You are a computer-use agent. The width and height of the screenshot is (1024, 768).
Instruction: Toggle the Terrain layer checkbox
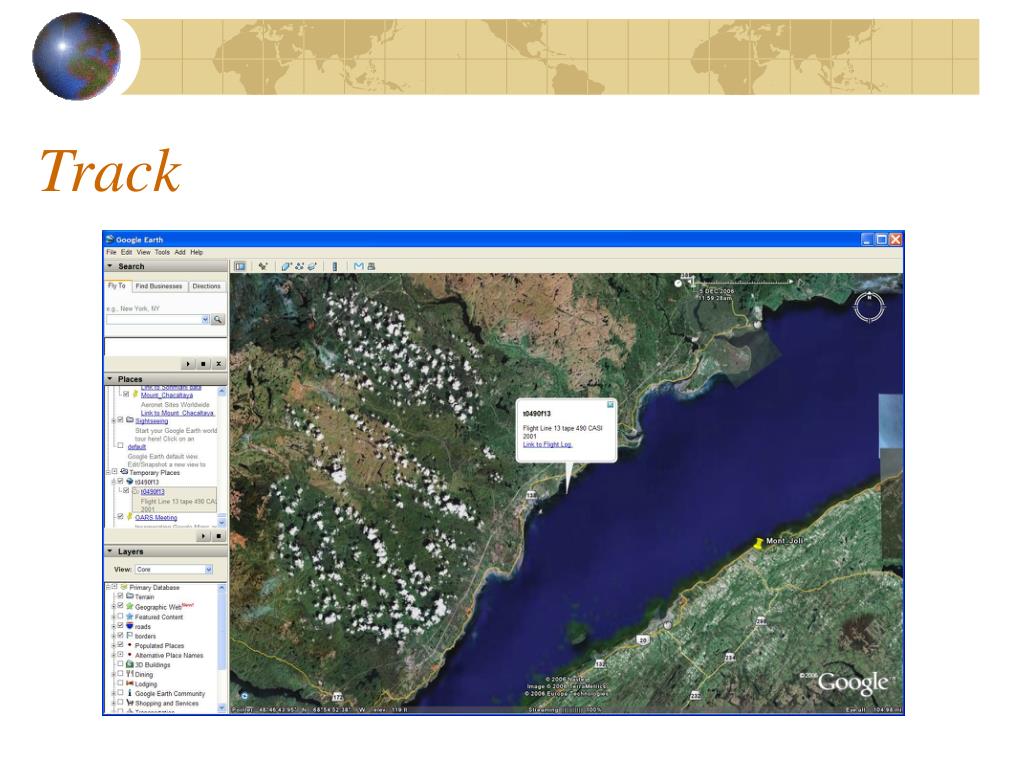pos(120,596)
